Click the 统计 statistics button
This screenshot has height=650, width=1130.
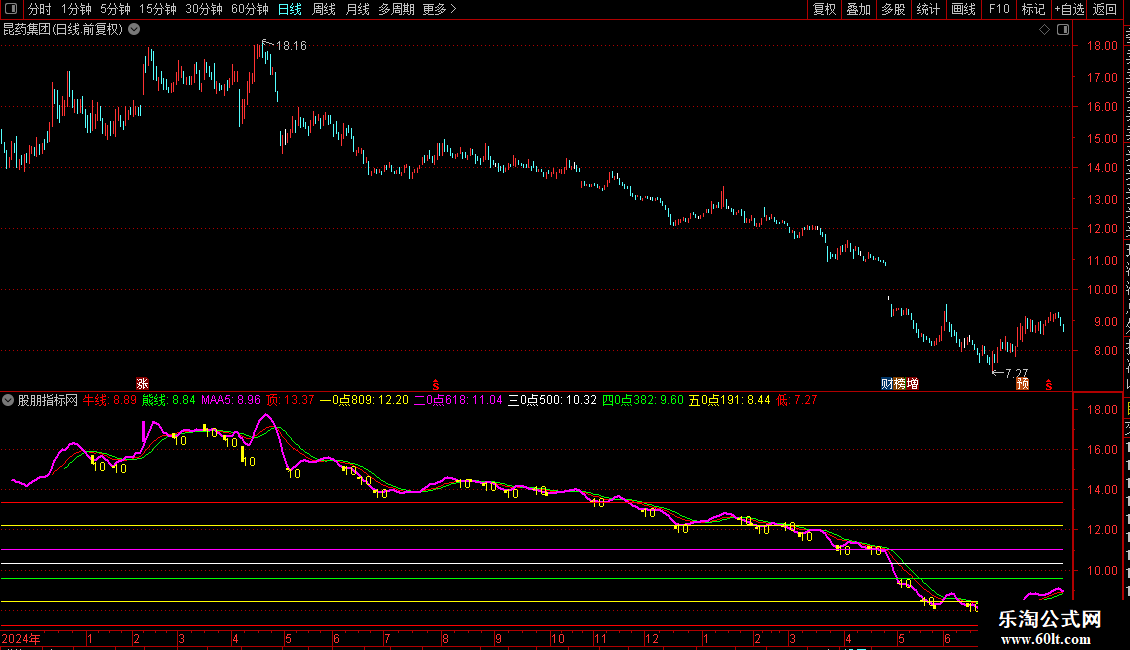click(928, 9)
